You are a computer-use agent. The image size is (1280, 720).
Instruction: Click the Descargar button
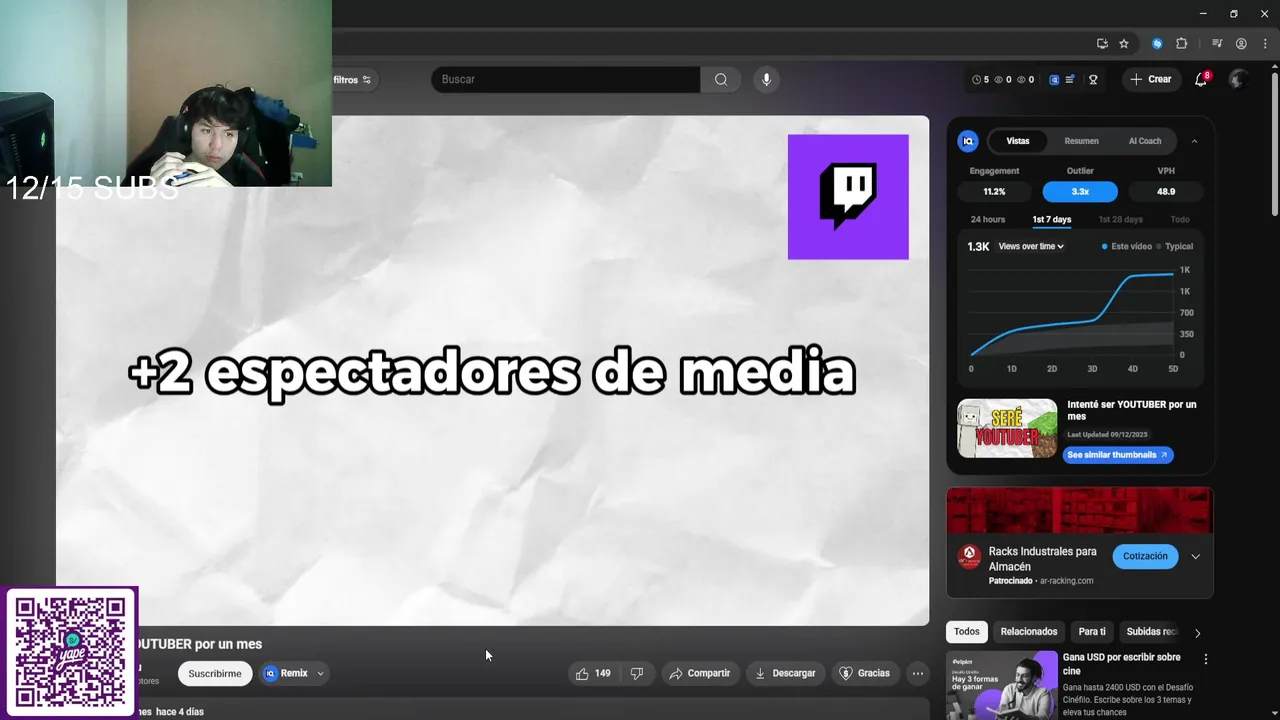click(785, 673)
